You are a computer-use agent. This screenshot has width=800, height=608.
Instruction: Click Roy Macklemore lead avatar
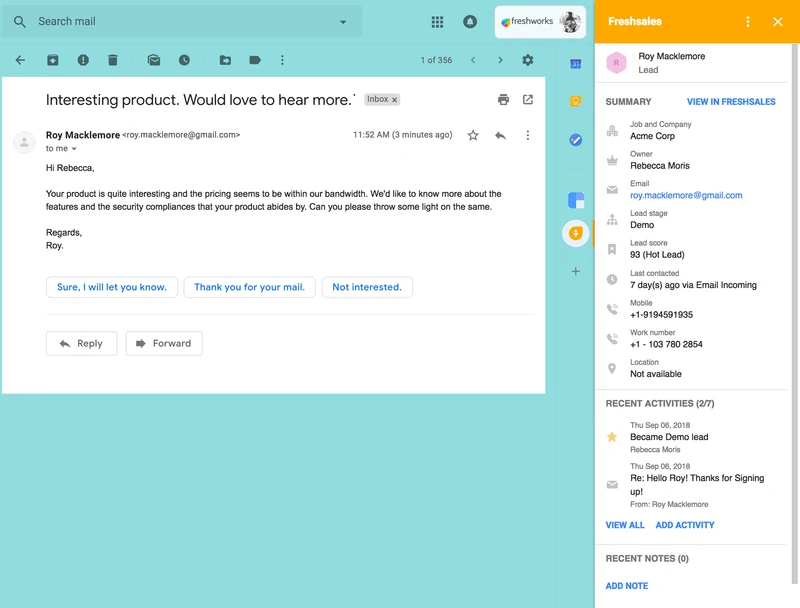tap(616, 63)
